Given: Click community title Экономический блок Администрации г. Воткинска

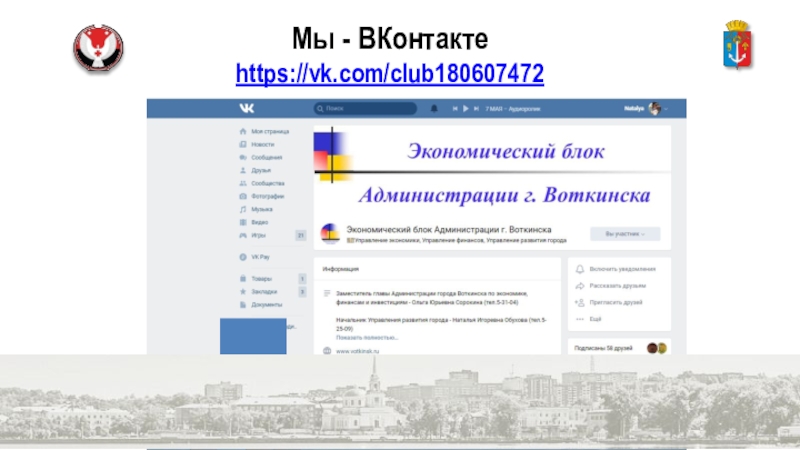Looking at the screenshot, I should coord(448,230).
